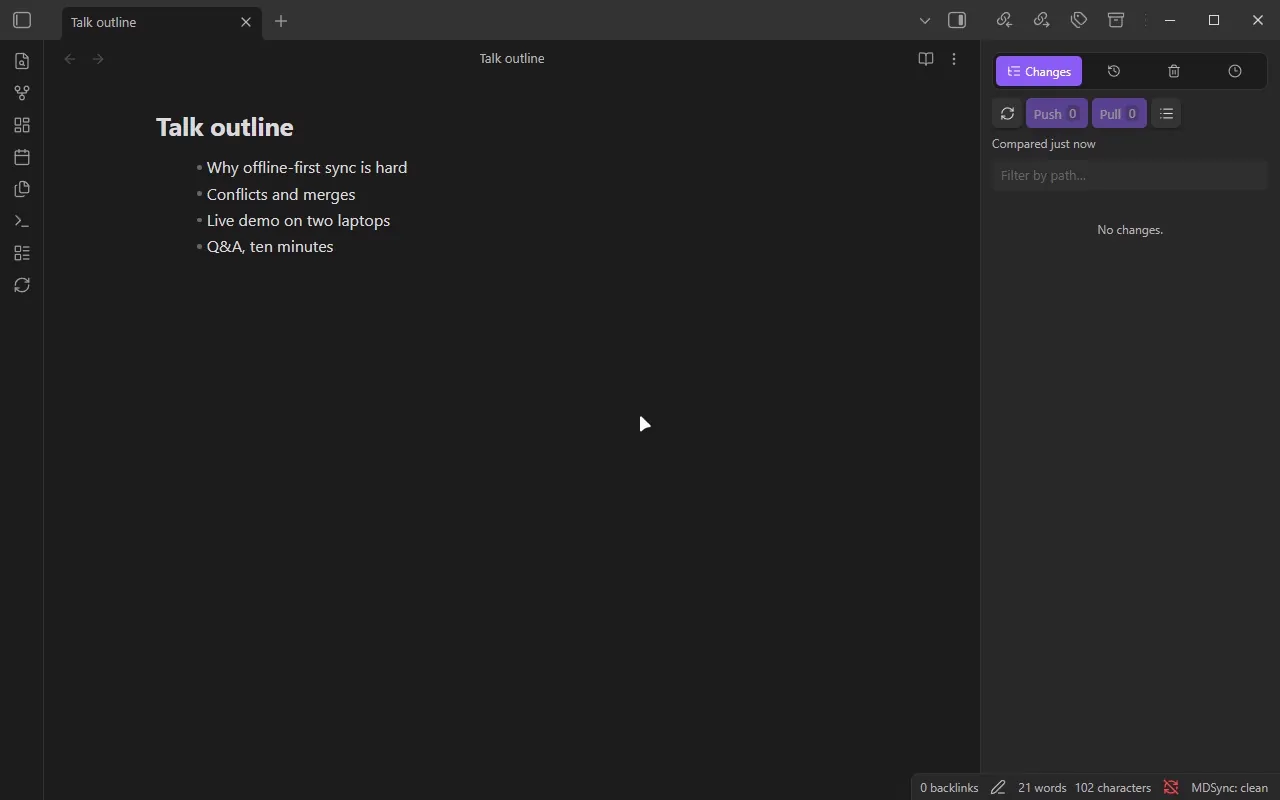
Task: Click the Push 0 button
Action: (x=1056, y=113)
